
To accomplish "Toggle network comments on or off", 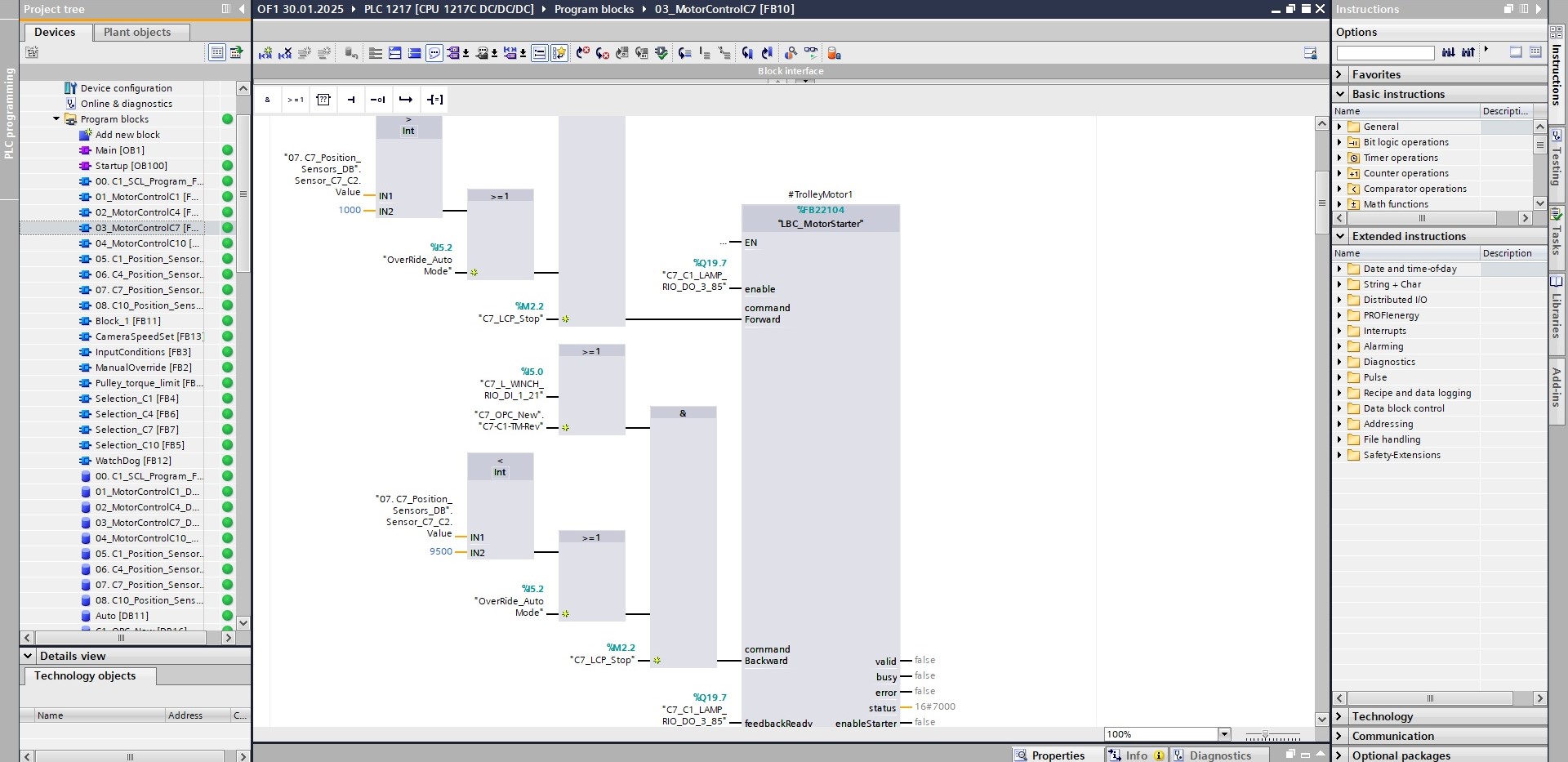I will pos(432,53).
